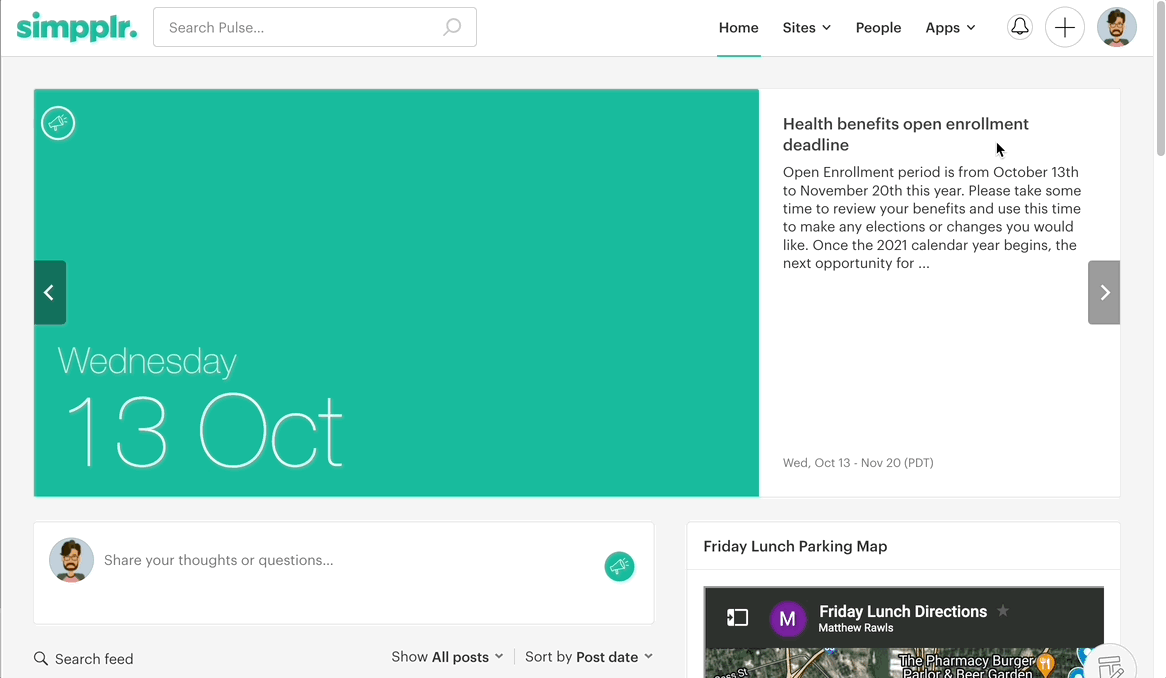The width and height of the screenshot is (1166, 678).
Task: Click the megaphone icon on carousel banner
Action: coord(58,123)
